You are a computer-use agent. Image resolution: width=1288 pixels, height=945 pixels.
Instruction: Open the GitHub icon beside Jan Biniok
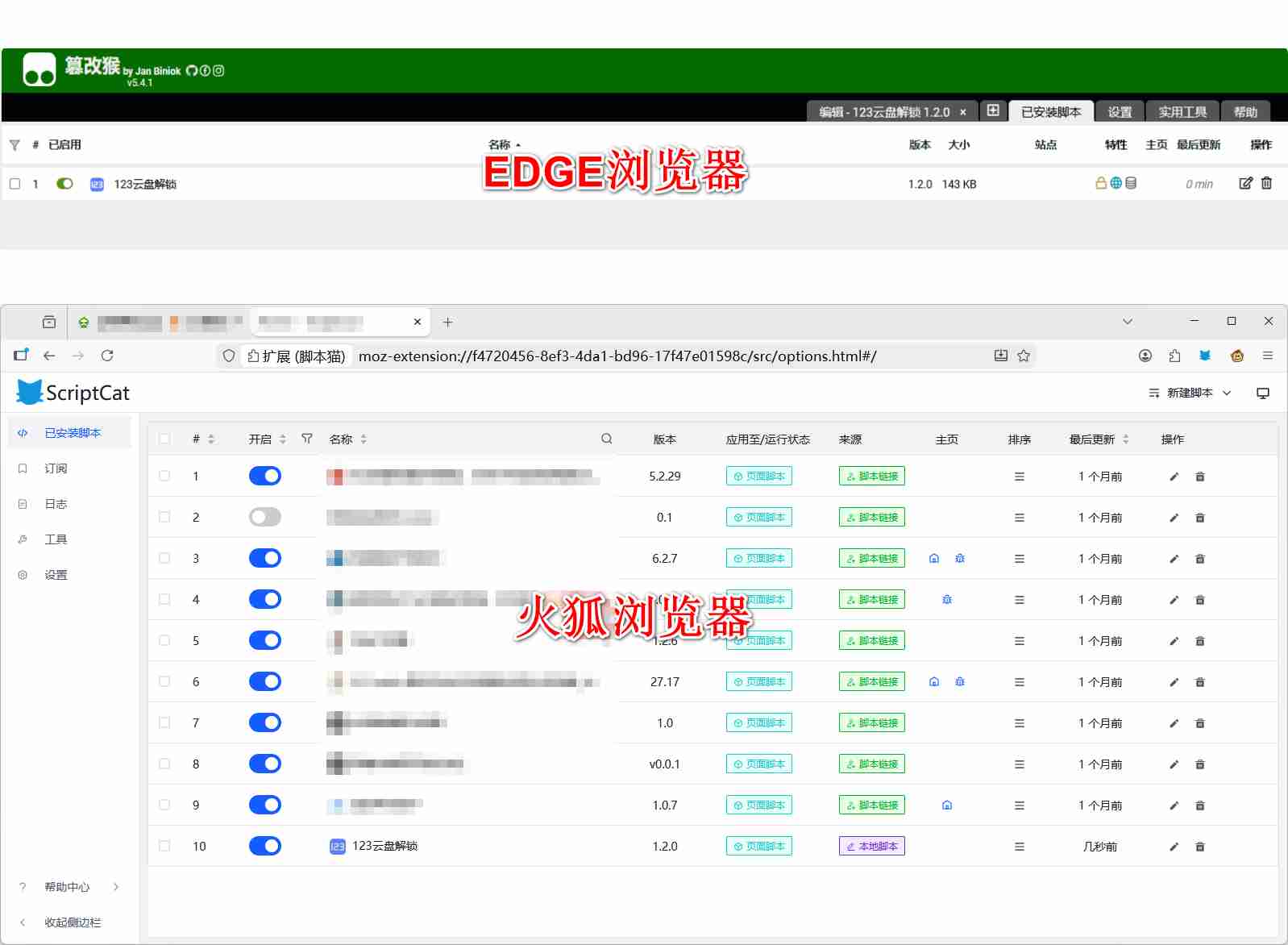click(x=192, y=70)
